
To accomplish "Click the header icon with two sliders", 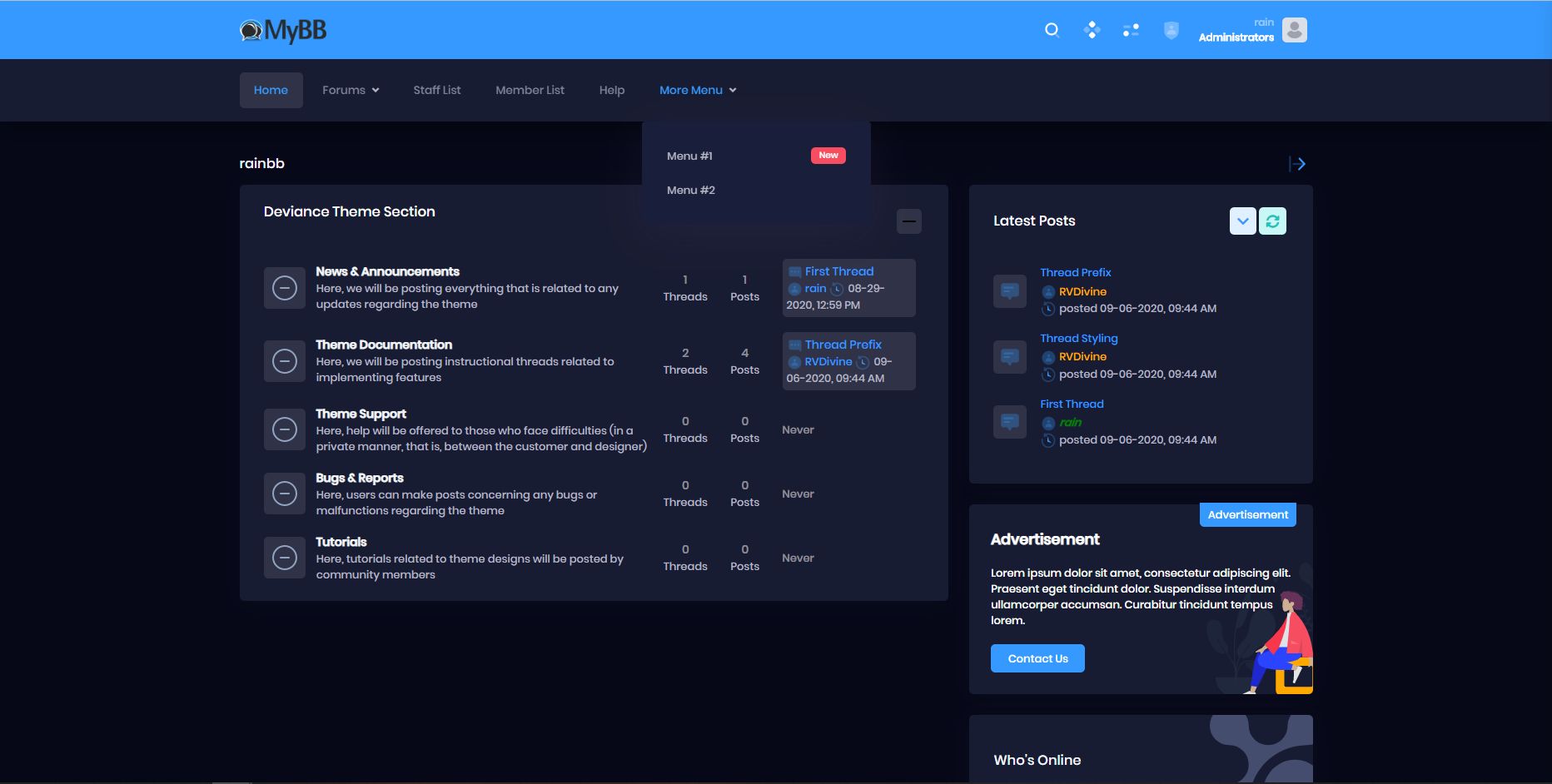I will point(1131,31).
